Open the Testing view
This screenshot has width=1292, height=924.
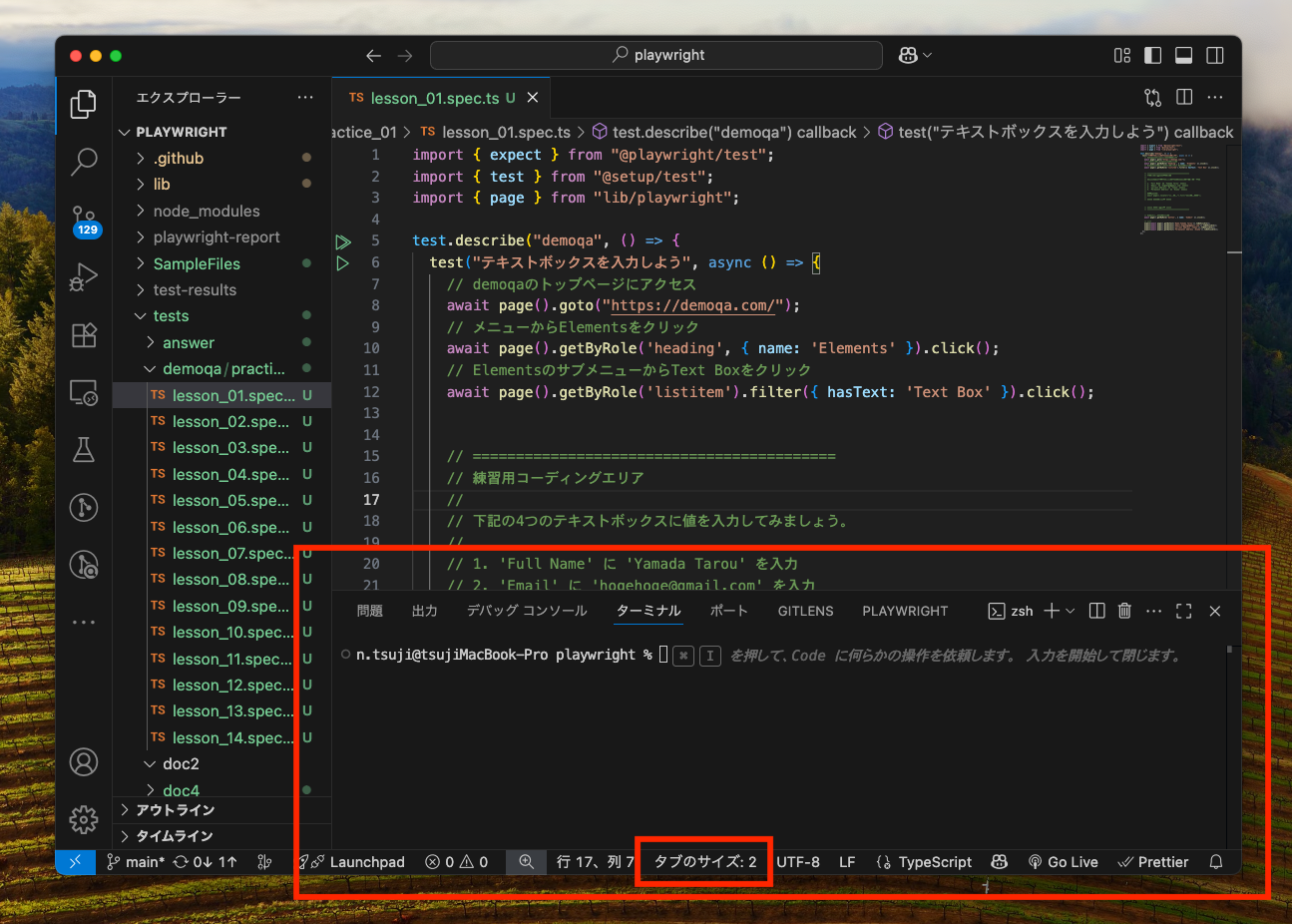pos(84,449)
